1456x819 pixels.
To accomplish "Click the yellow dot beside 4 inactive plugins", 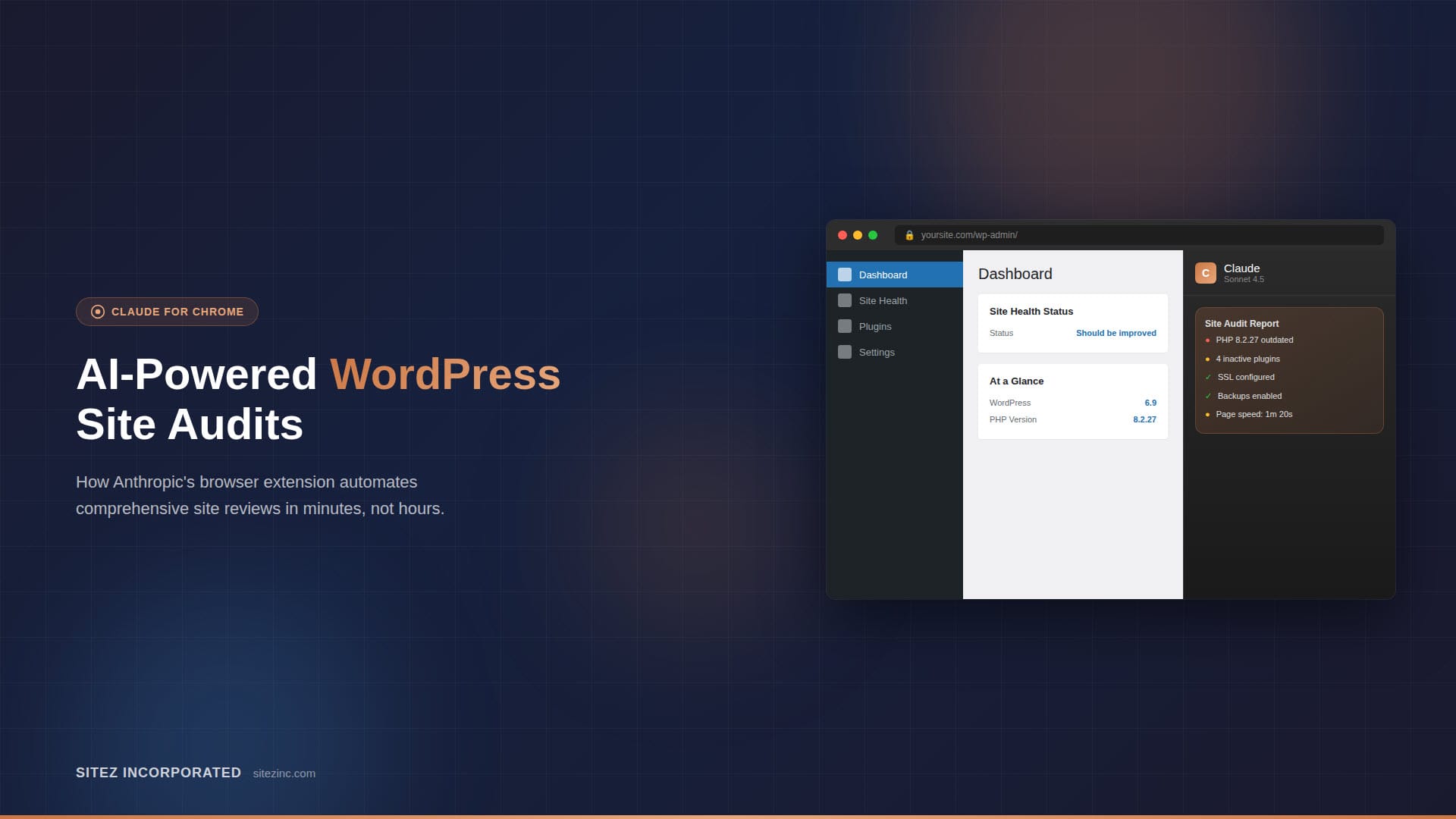I will tap(1207, 359).
